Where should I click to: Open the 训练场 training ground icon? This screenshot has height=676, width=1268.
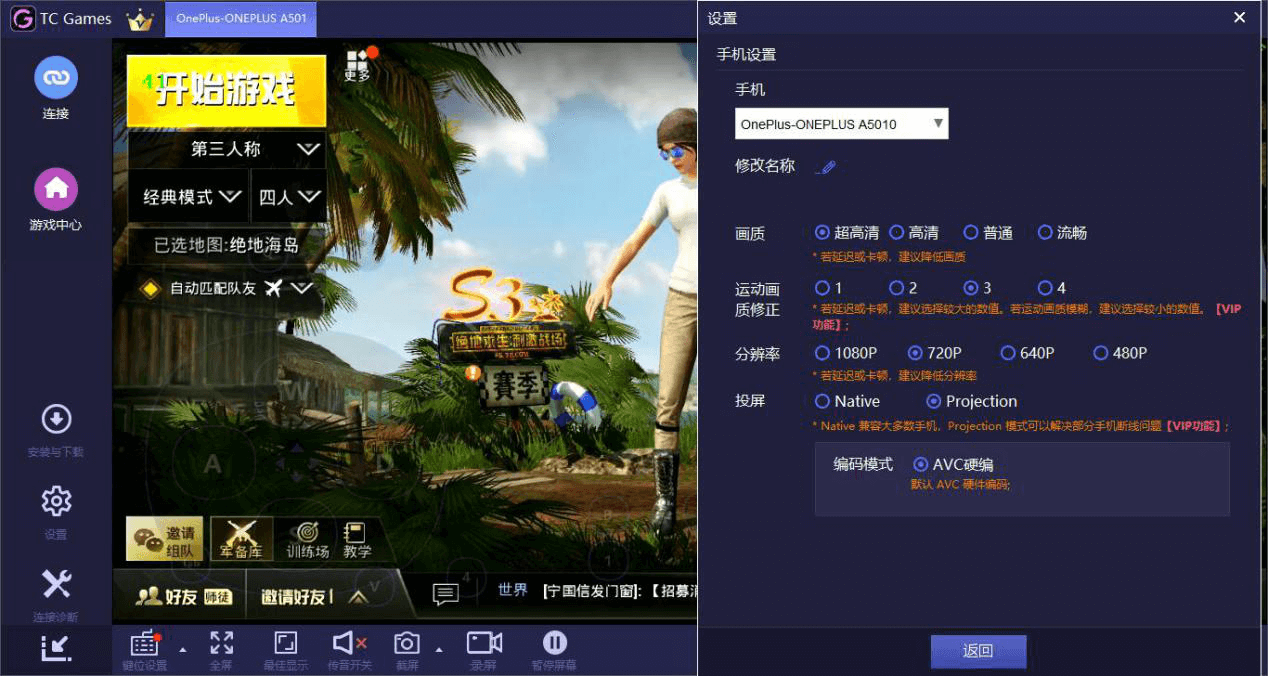pos(308,540)
